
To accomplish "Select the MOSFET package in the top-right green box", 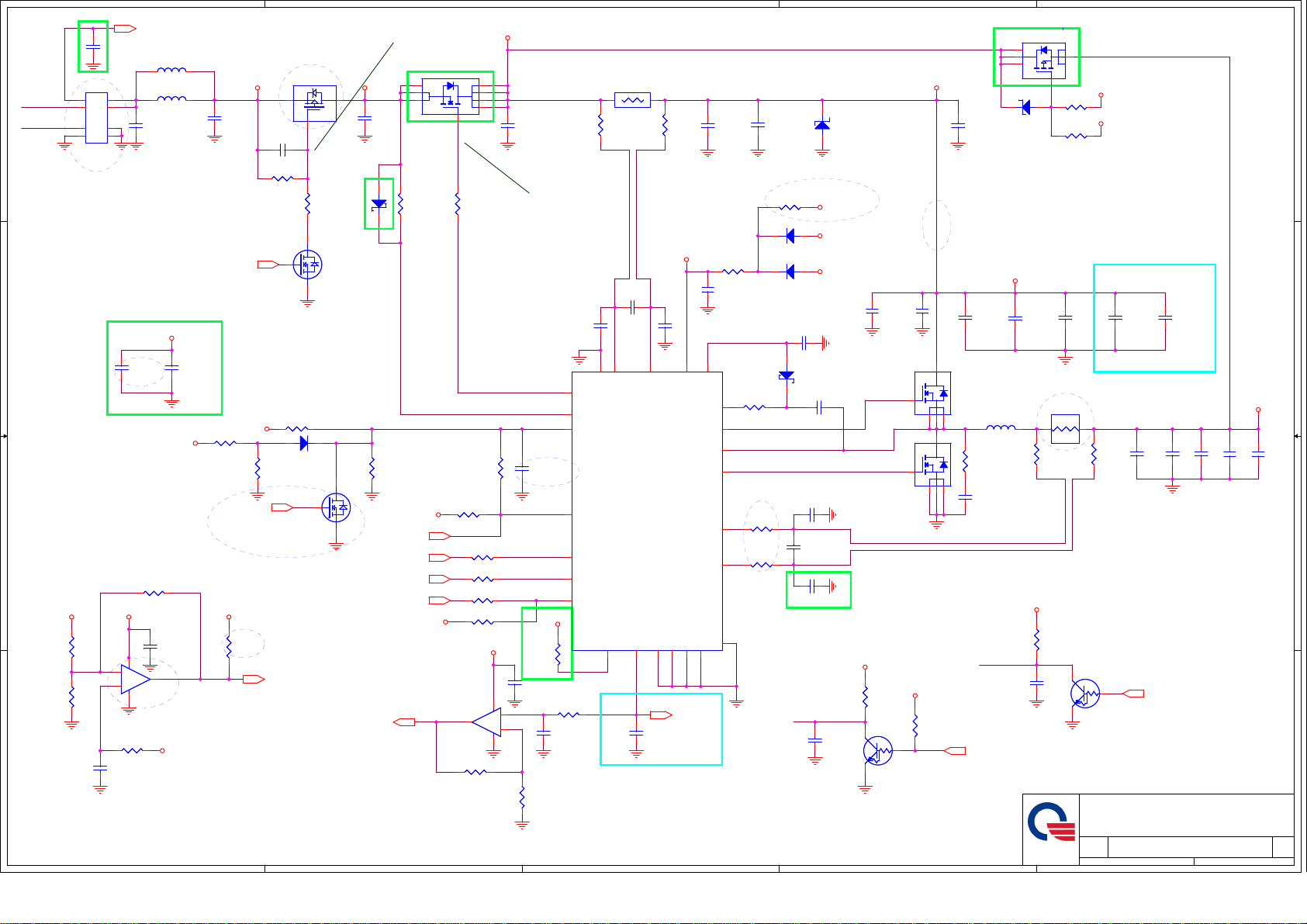I will [1043, 61].
